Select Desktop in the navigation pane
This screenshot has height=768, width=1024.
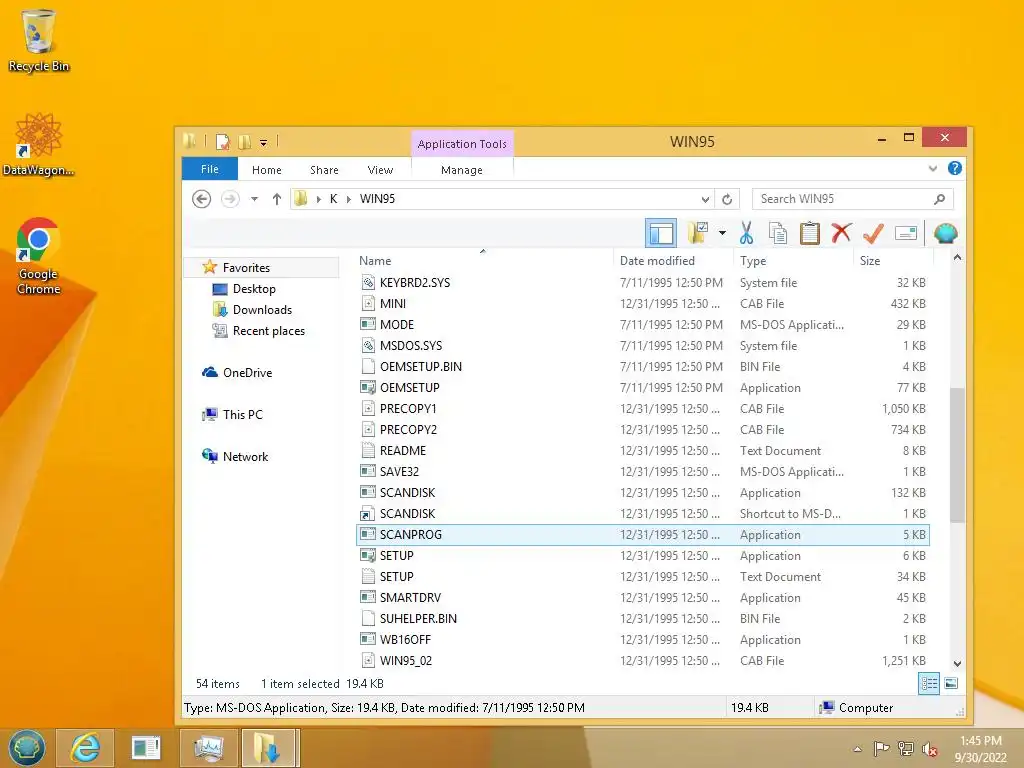[254, 289]
